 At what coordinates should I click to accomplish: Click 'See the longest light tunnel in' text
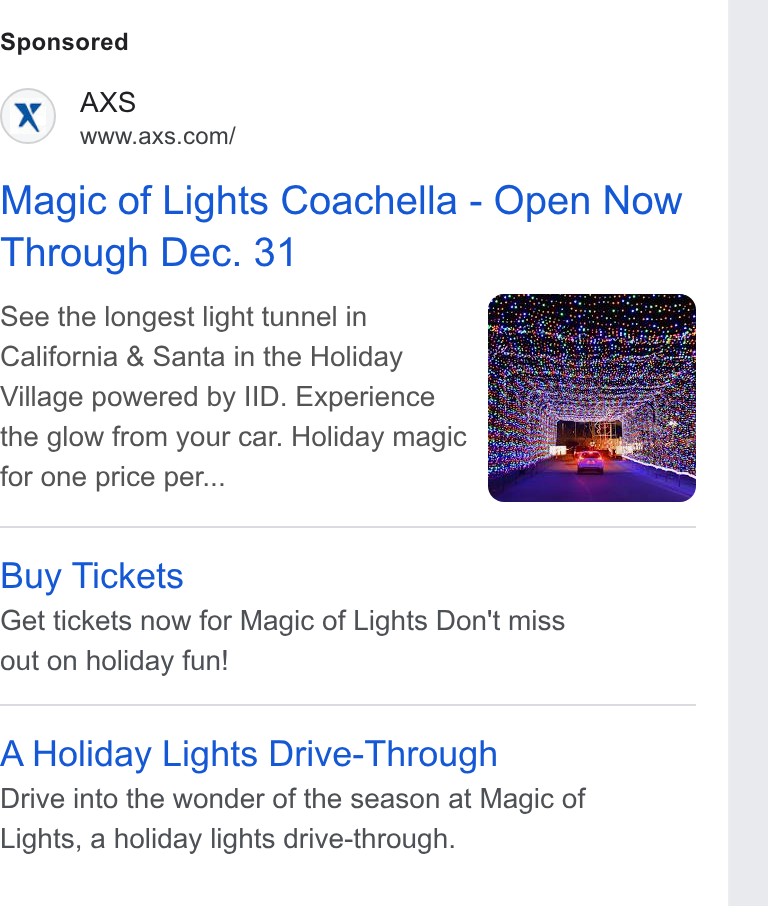pyautogui.click(x=183, y=317)
